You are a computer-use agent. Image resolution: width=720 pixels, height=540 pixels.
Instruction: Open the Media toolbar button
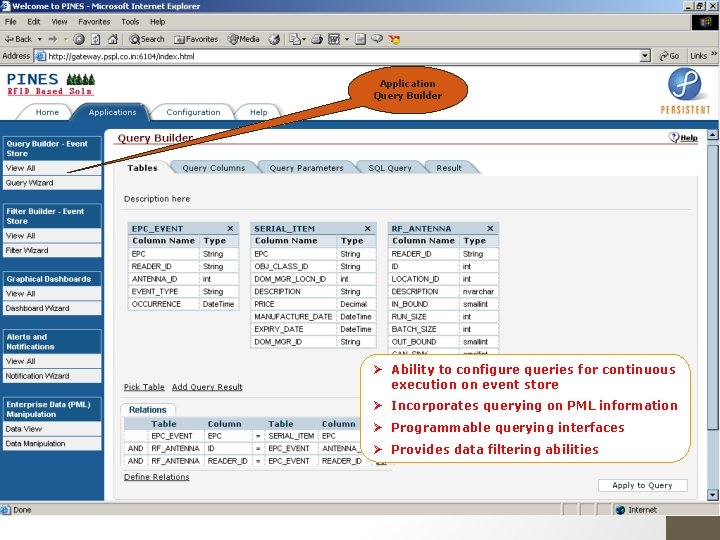(244, 39)
